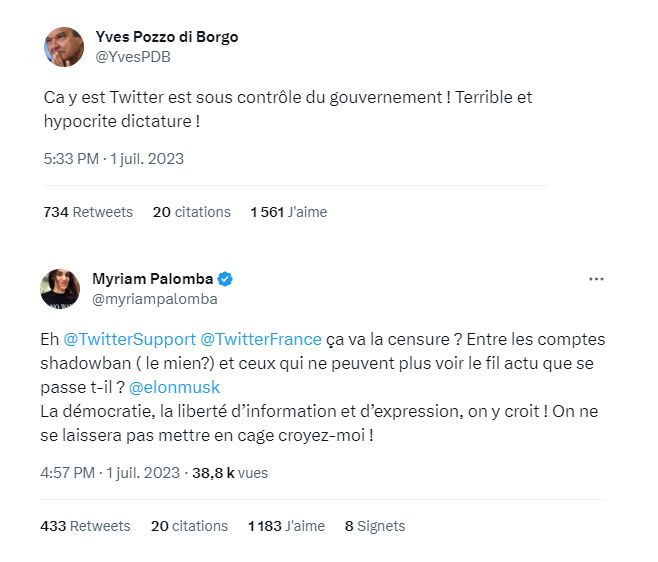Follow the @TwitterFrance mention
658x562 pixels.
[x=261, y=339]
